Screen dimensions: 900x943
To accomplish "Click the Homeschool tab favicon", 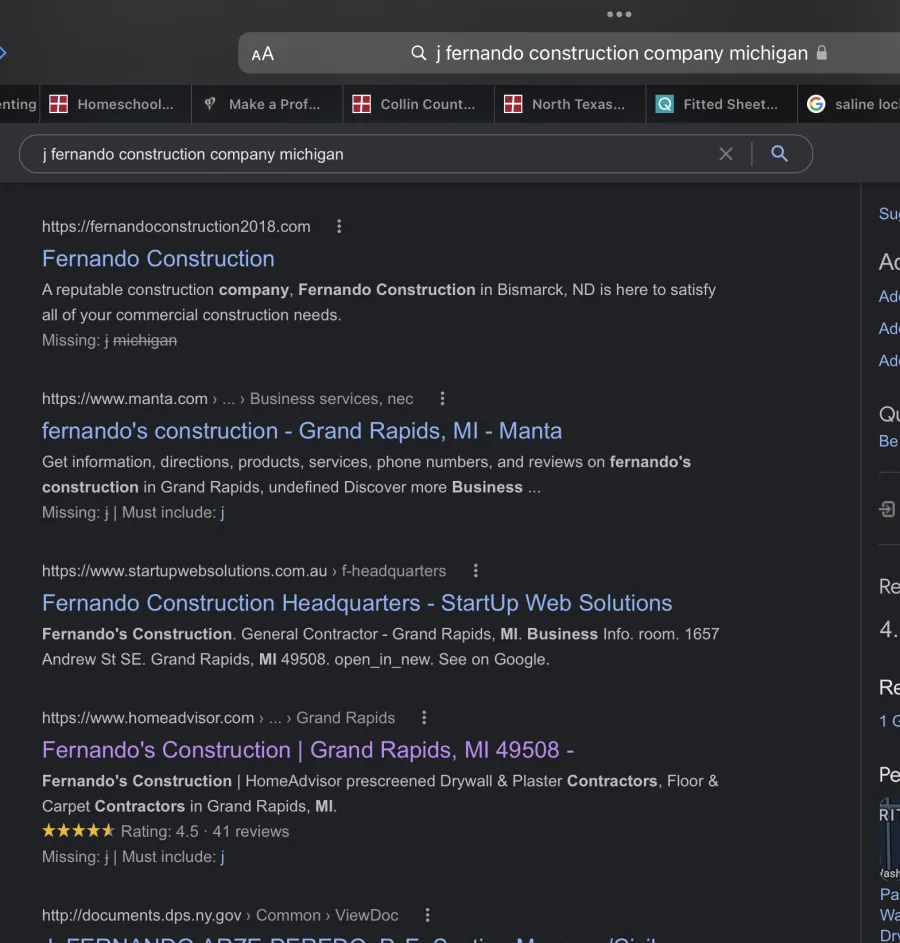I will click(58, 104).
